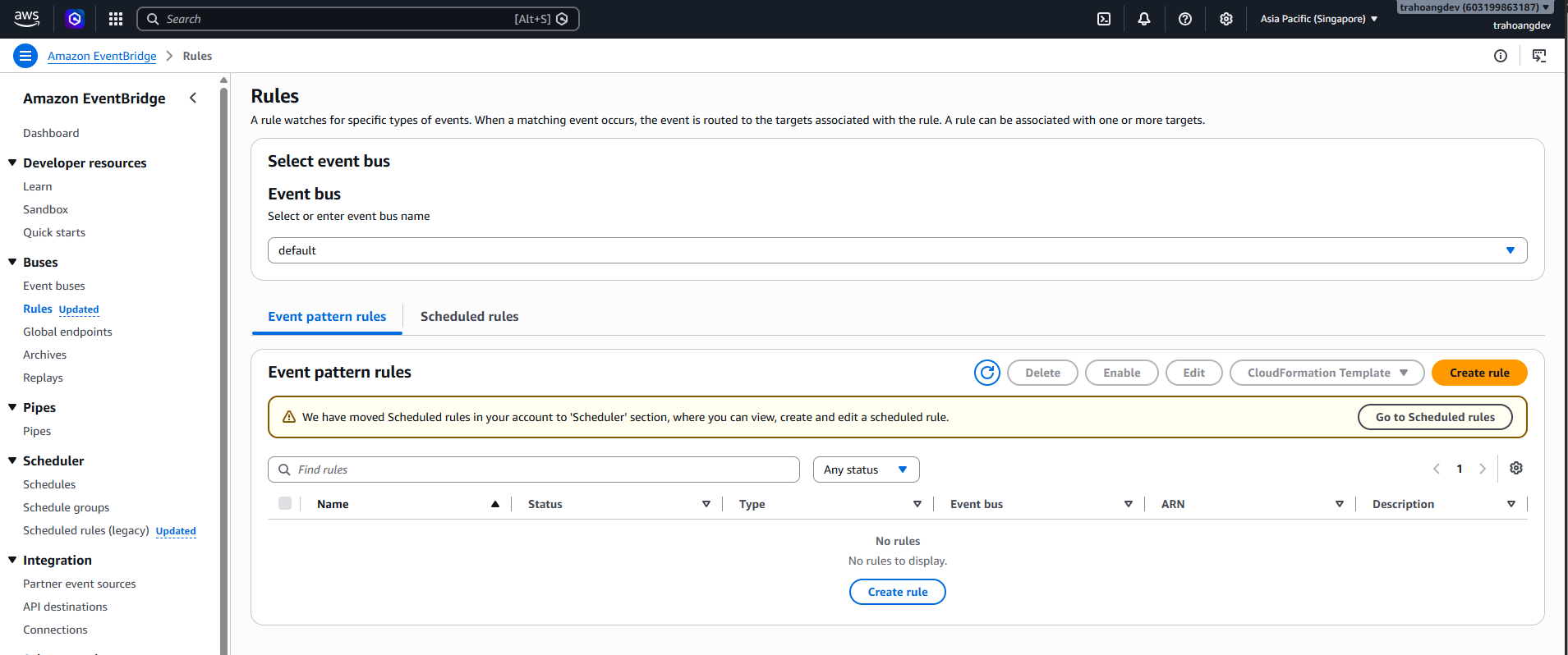
Task: Open Dashboard in the sidebar
Action: tap(51, 133)
